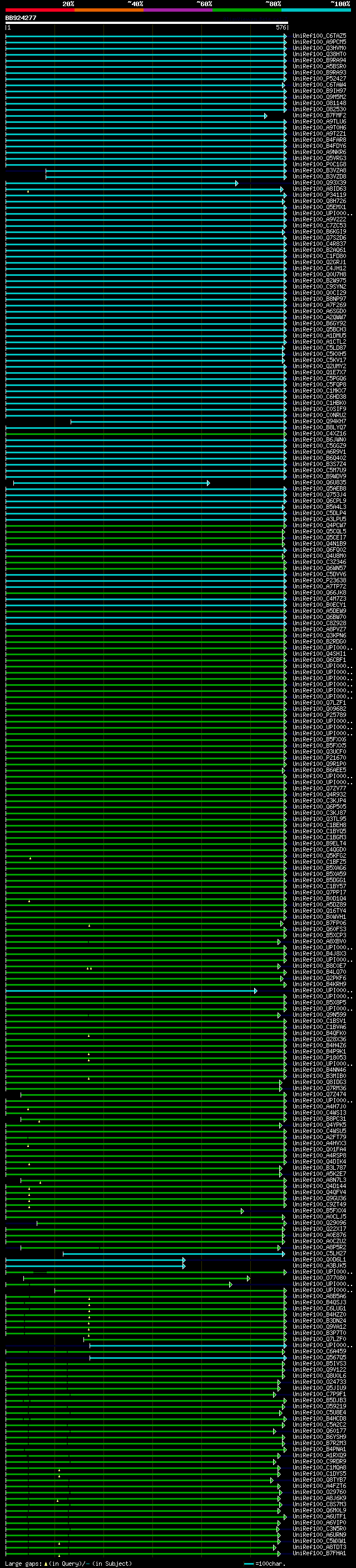
Task: Select hit UniRef100_C8Z928
Action: tap(319, 624)
